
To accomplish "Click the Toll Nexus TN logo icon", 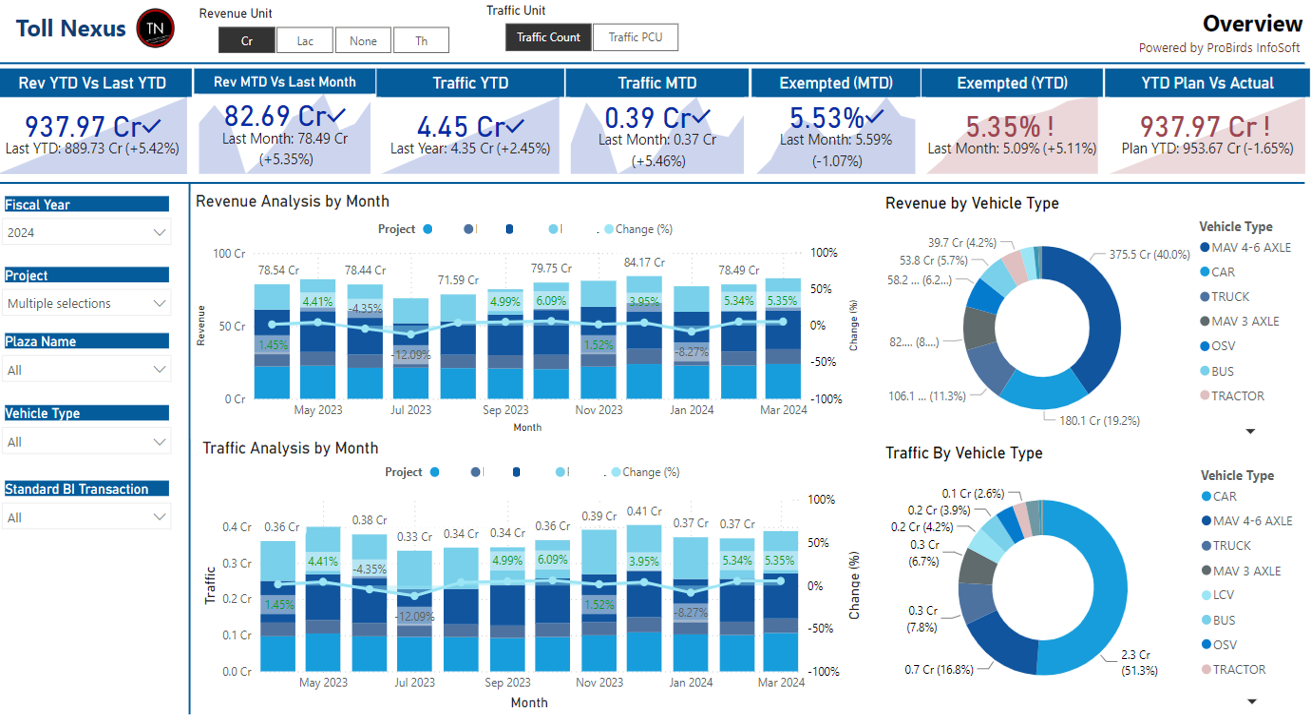I will pyautogui.click(x=155, y=28).
